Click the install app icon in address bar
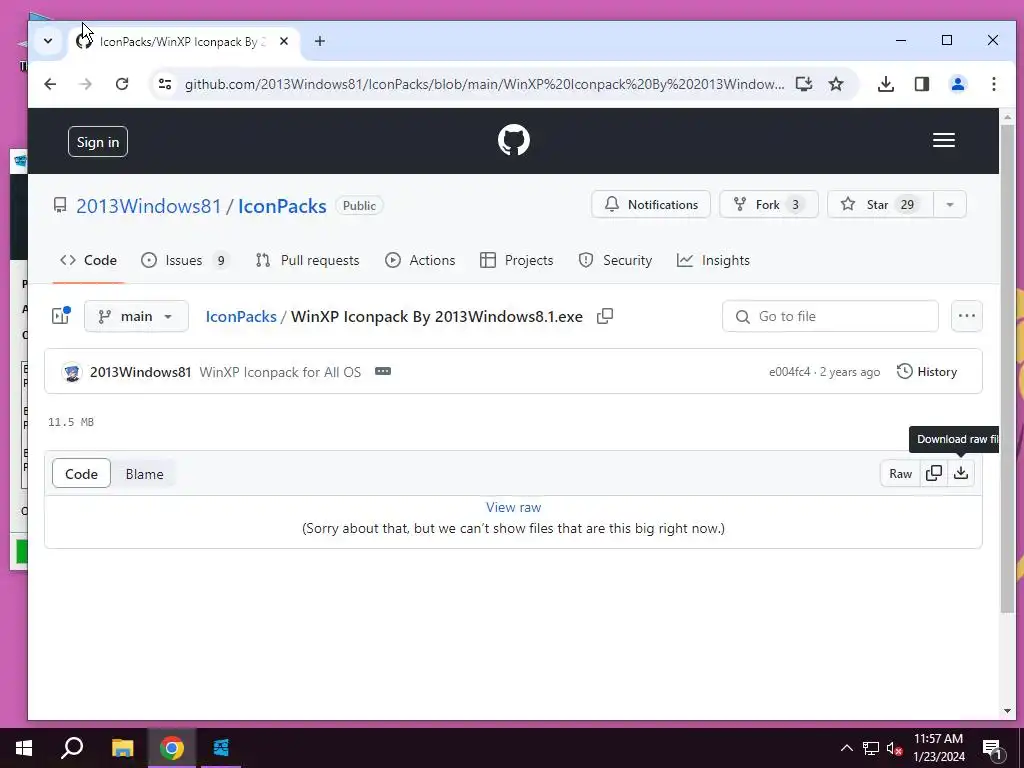1024x768 pixels. click(x=804, y=84)
